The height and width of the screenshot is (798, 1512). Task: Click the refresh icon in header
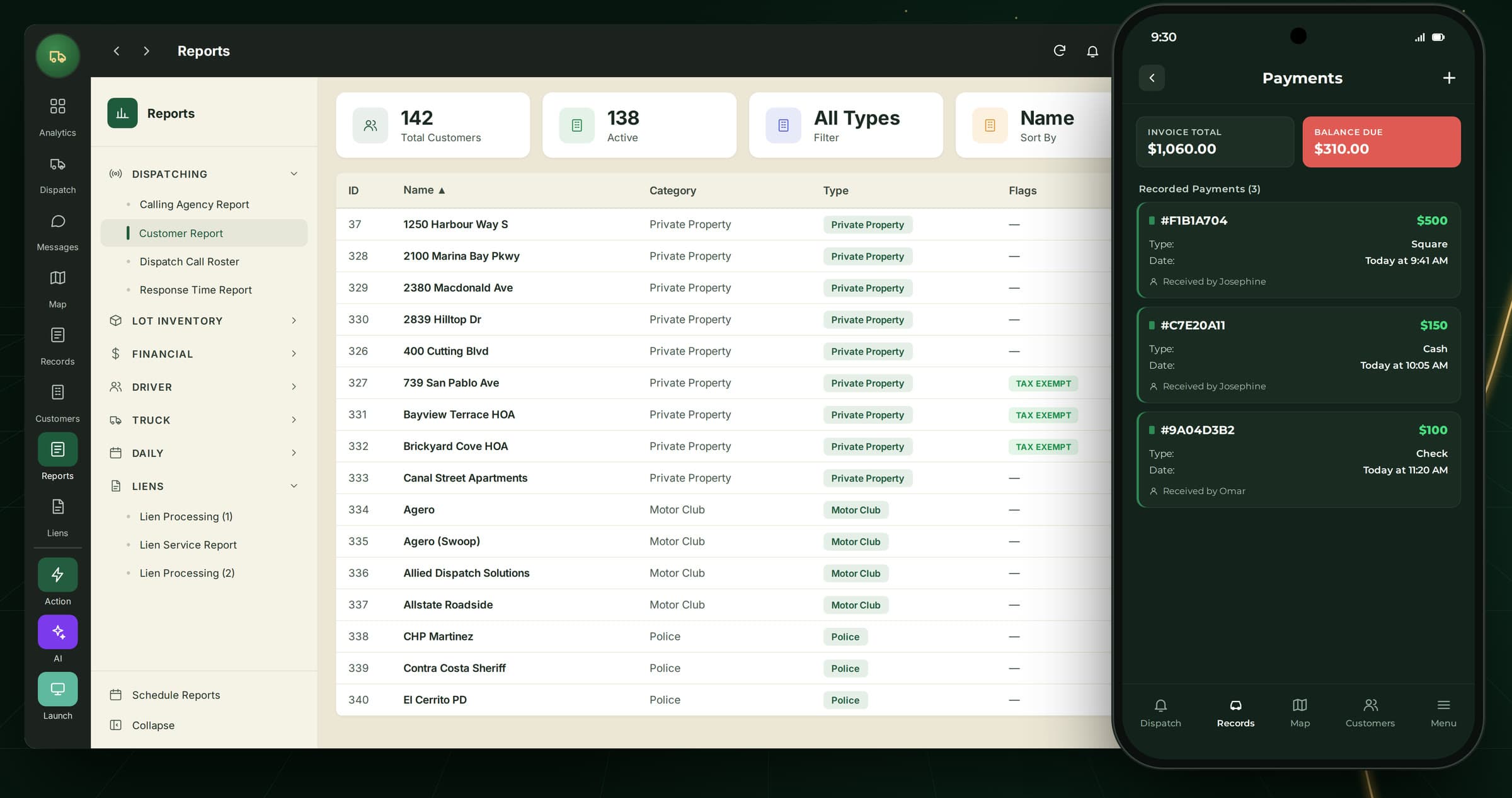pyautogui.click(x=1060, y=50)
